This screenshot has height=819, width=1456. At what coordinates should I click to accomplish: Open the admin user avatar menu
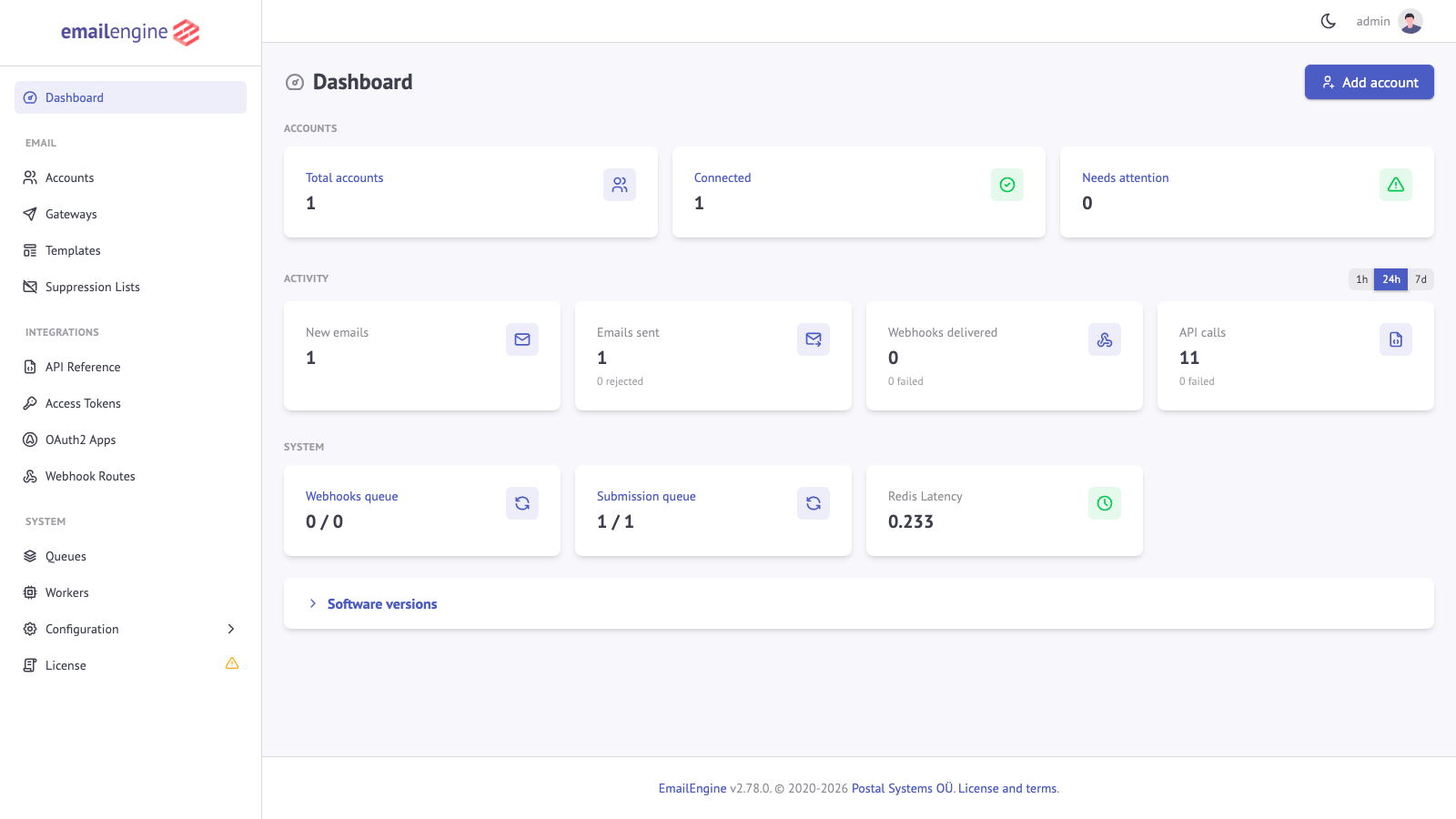(1410, 21)
